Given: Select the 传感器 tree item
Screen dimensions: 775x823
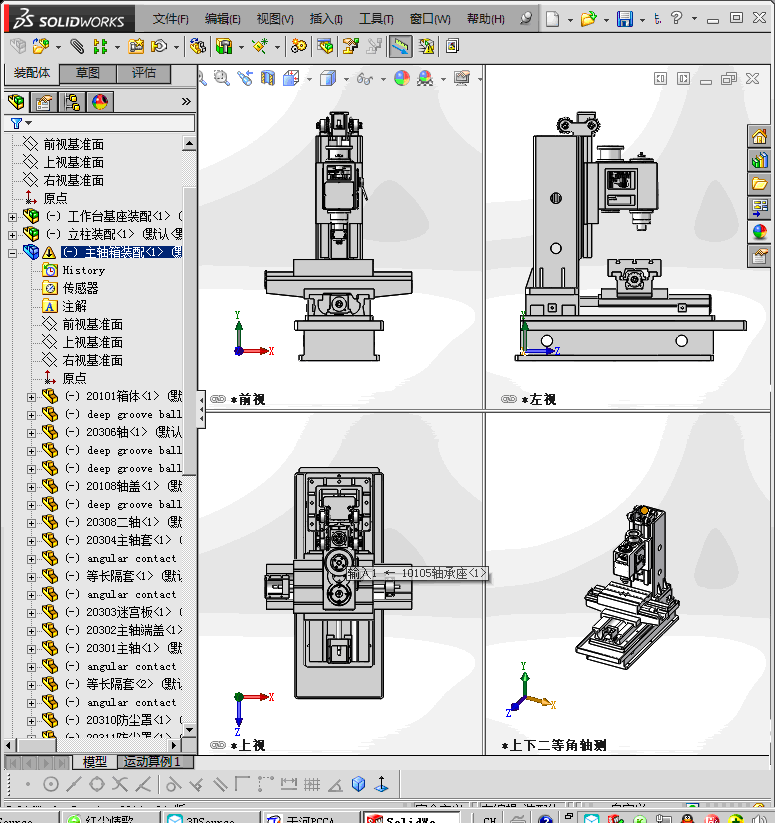Looking at the screenshot, I should [x=80, y=288].
